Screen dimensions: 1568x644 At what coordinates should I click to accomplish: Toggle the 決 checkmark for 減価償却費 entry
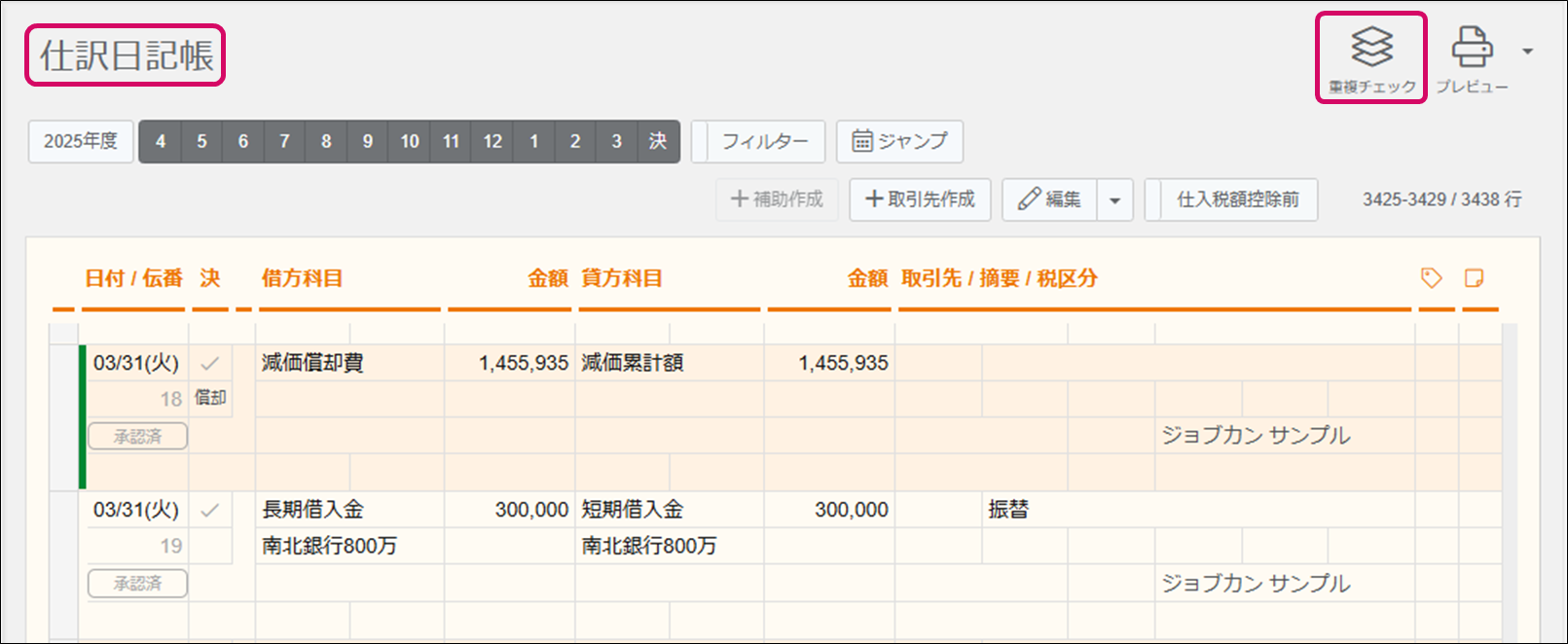coord(210,364)
